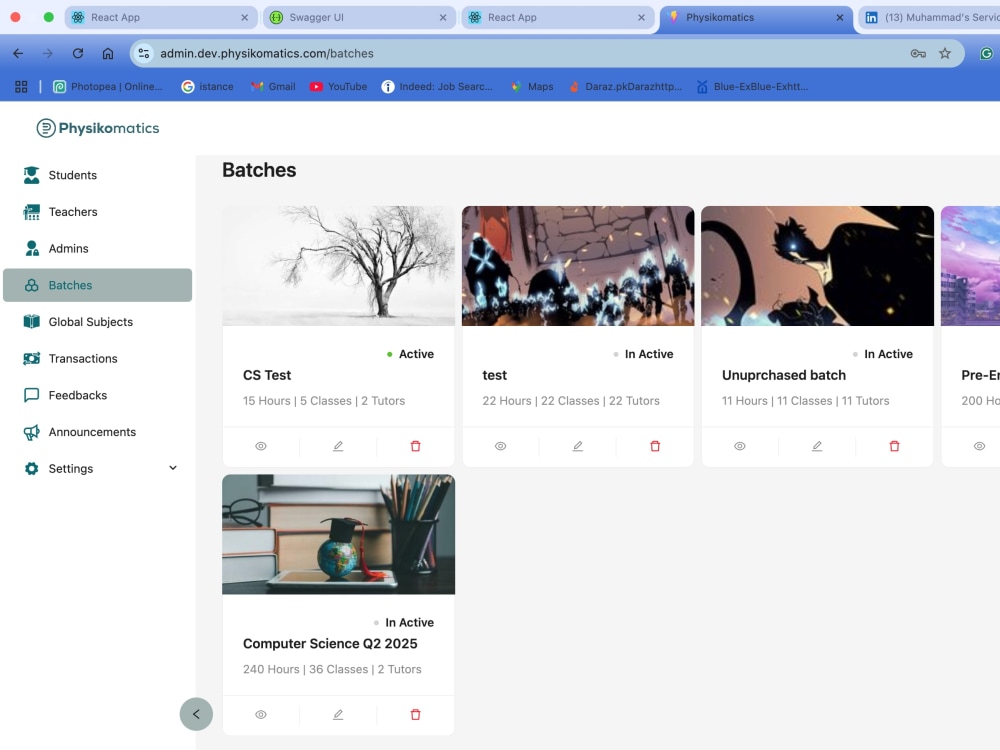Open the apps grid in bookmarks bar
This screenshot has height=750, width=1000.
click(x=21, y=87)
